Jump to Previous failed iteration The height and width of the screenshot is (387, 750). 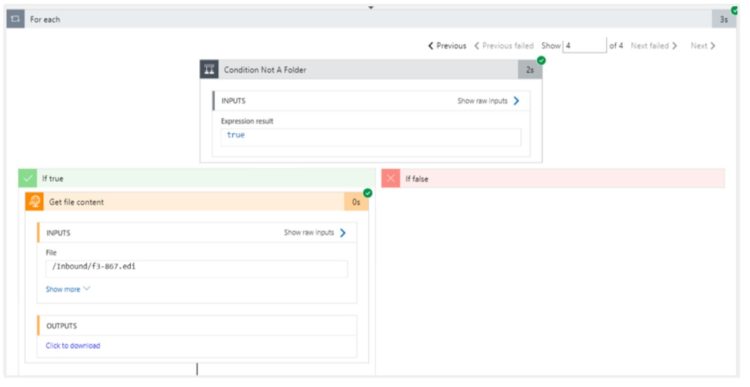coord(504,46)
